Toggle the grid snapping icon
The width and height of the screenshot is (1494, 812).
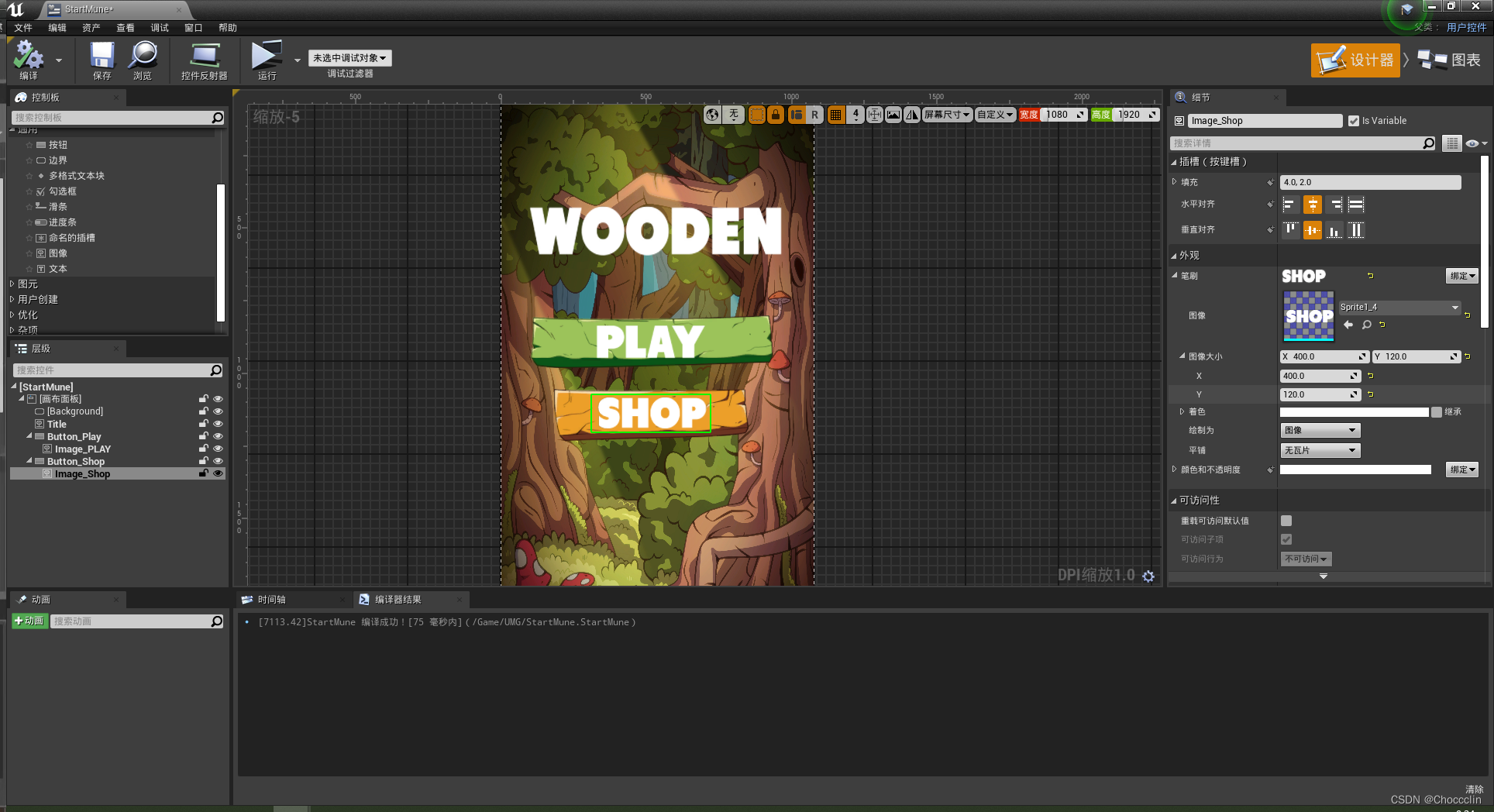[835, 115]
